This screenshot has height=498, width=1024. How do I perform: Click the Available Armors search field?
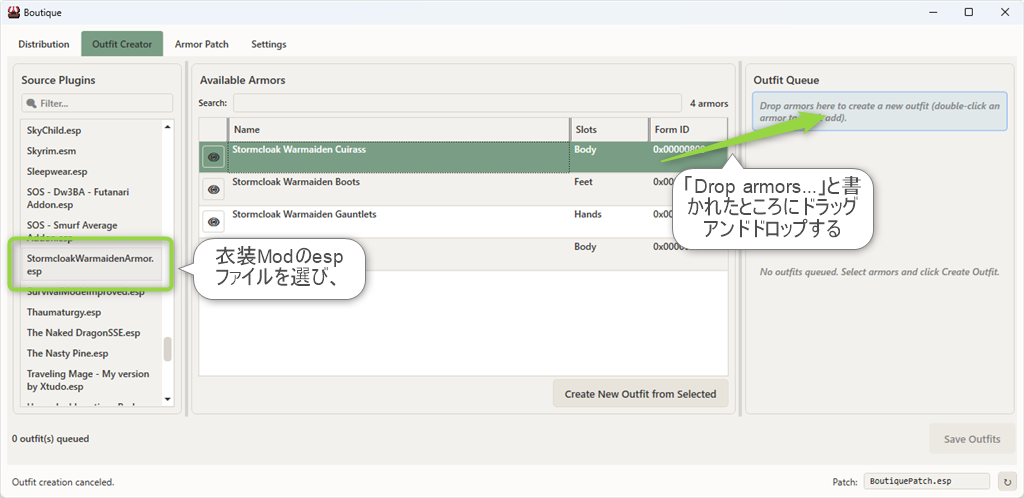coord(457,103)
